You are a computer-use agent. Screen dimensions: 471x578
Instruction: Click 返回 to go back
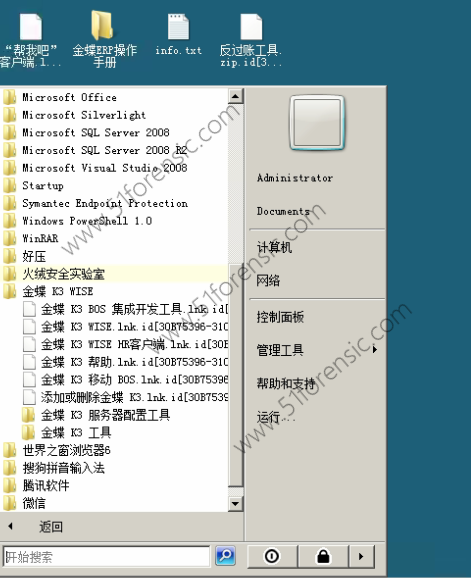pos(51,527)
